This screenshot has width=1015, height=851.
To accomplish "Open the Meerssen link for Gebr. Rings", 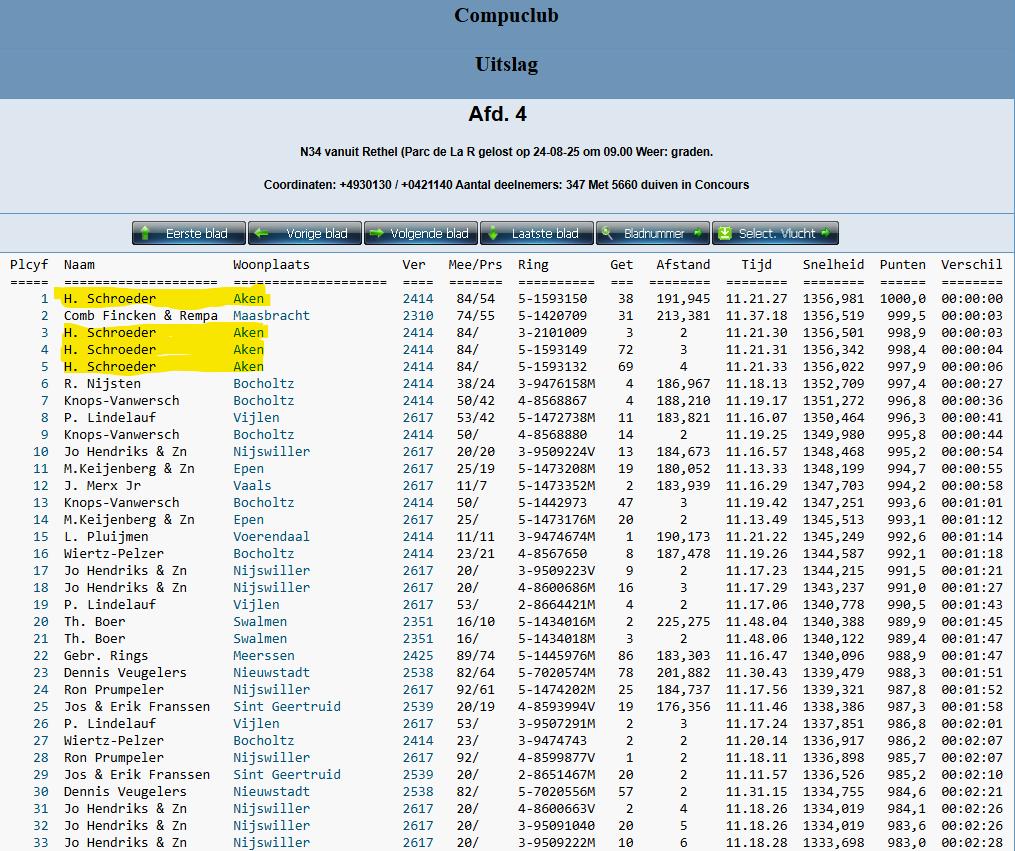I will pos(264,656).
